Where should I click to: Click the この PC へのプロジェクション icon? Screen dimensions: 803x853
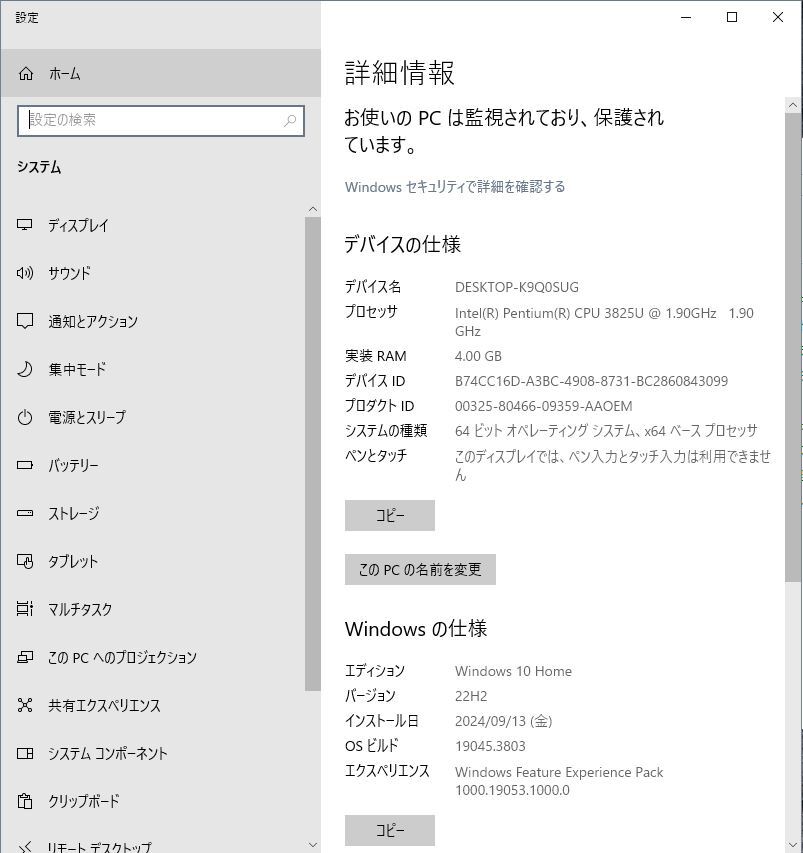[25, 657]
